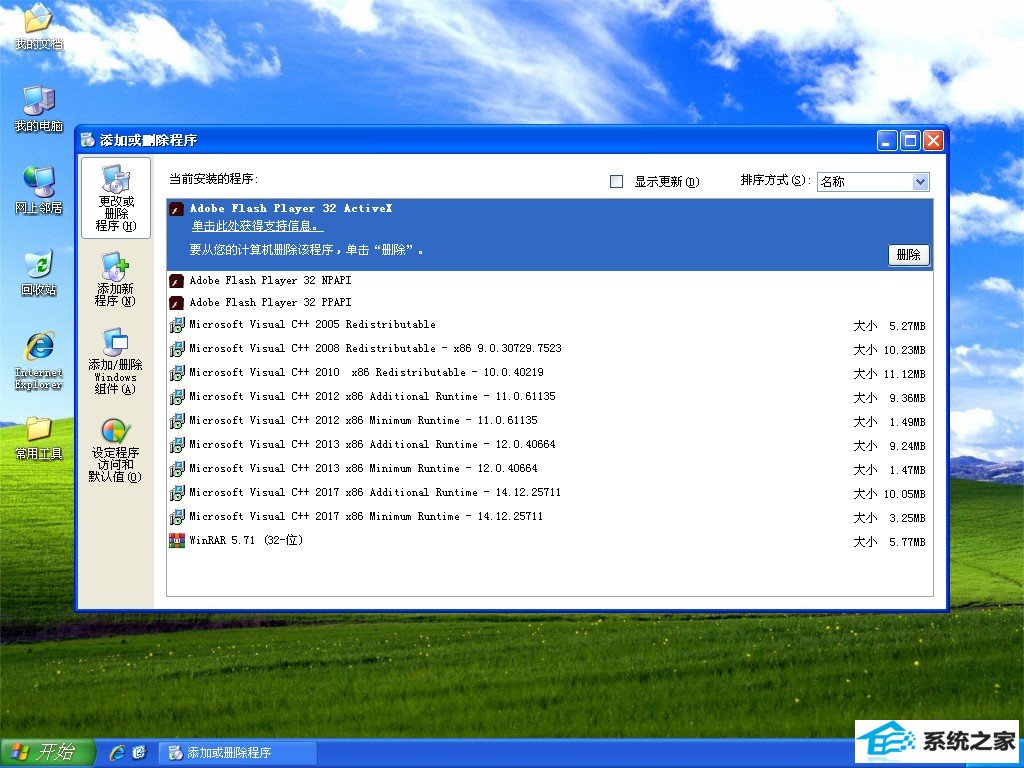Click the WinRAR 5.71 program icon
The image size is (1024, 768).
(x=176, y=541)
